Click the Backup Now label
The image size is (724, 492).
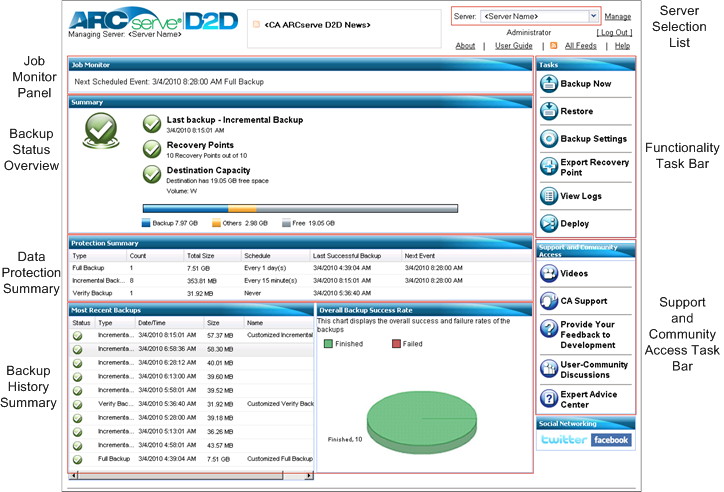click(585, 84)
